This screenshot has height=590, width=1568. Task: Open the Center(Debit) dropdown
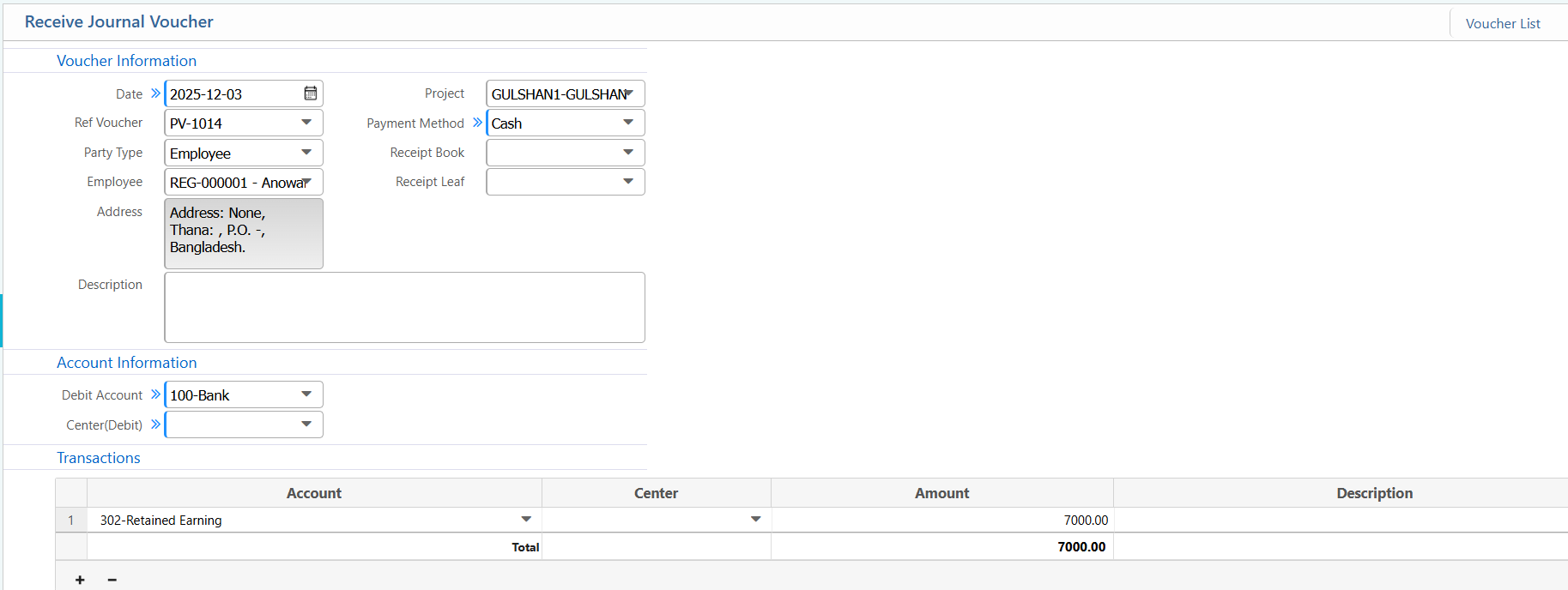[x=306, y=424]
